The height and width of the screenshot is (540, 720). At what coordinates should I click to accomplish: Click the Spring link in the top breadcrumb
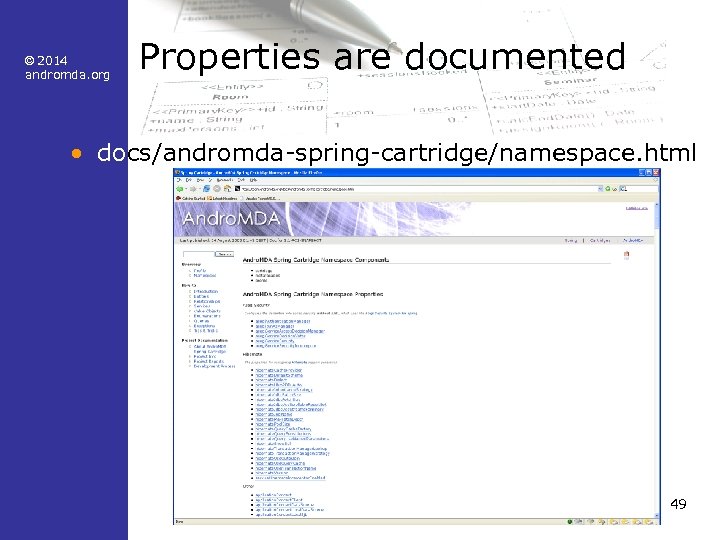571,241
